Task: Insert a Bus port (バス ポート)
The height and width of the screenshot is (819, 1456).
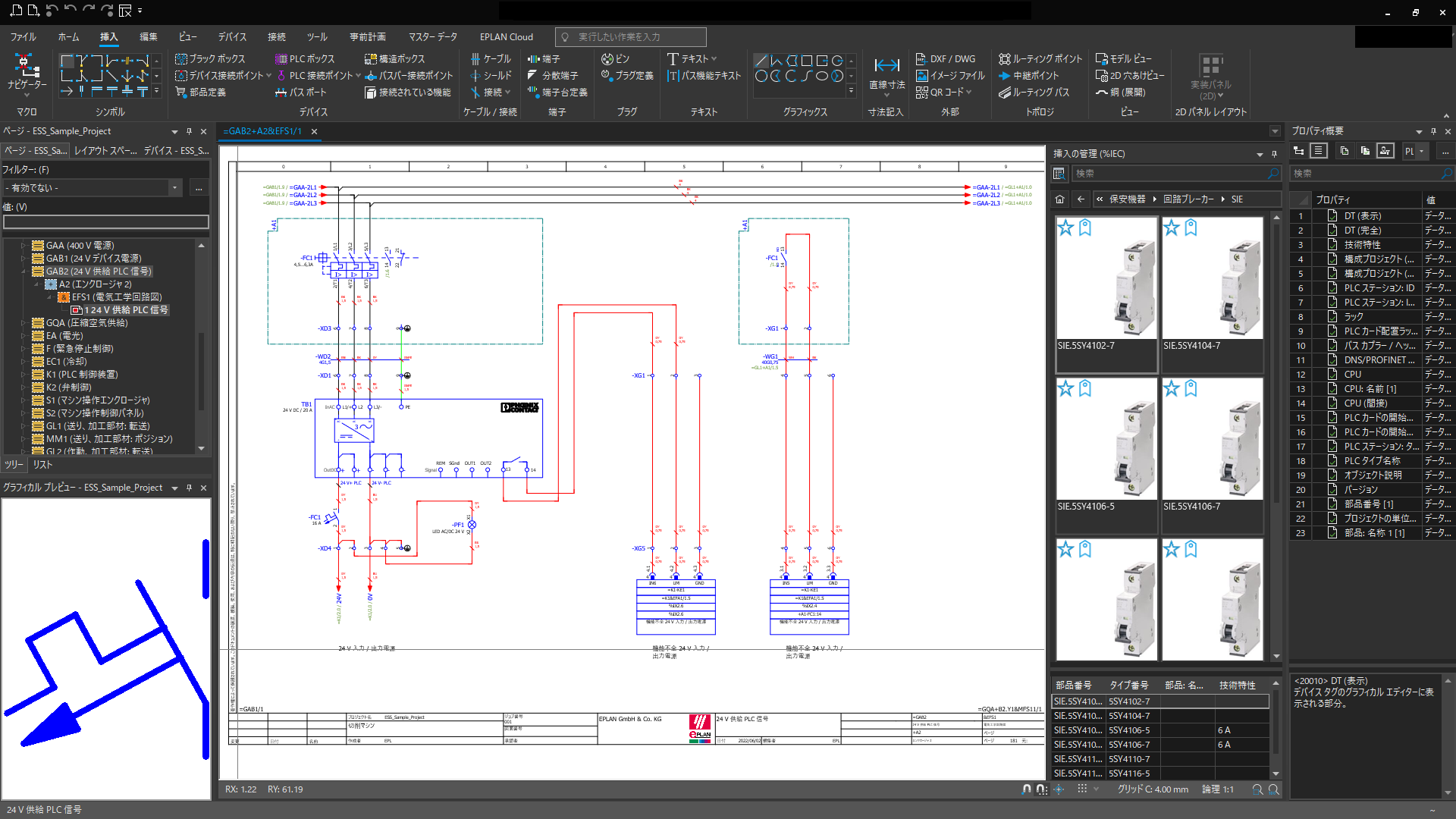Action: coord(301,92)
